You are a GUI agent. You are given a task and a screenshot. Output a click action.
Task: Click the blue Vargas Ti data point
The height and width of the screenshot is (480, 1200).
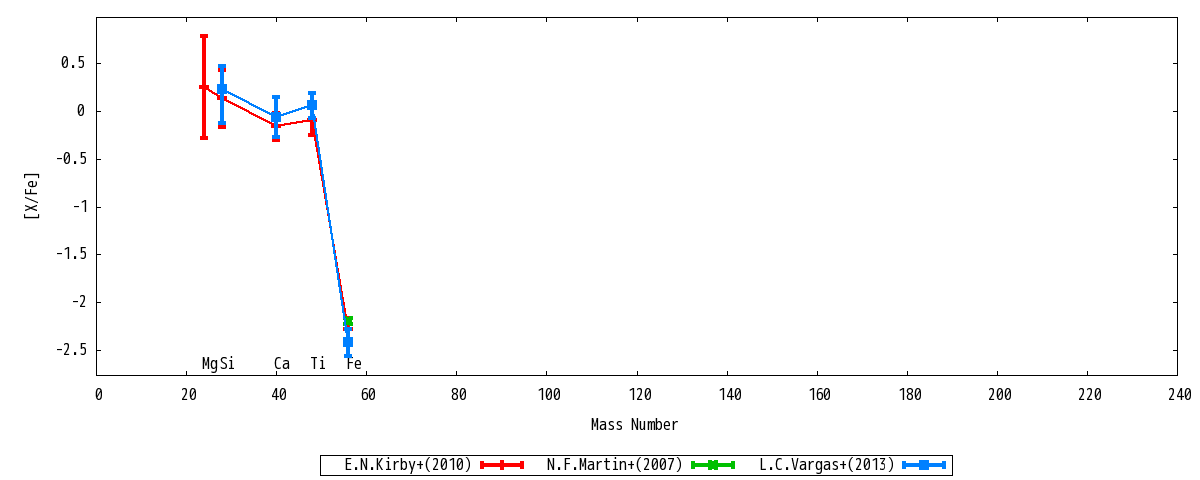[312, 105]
